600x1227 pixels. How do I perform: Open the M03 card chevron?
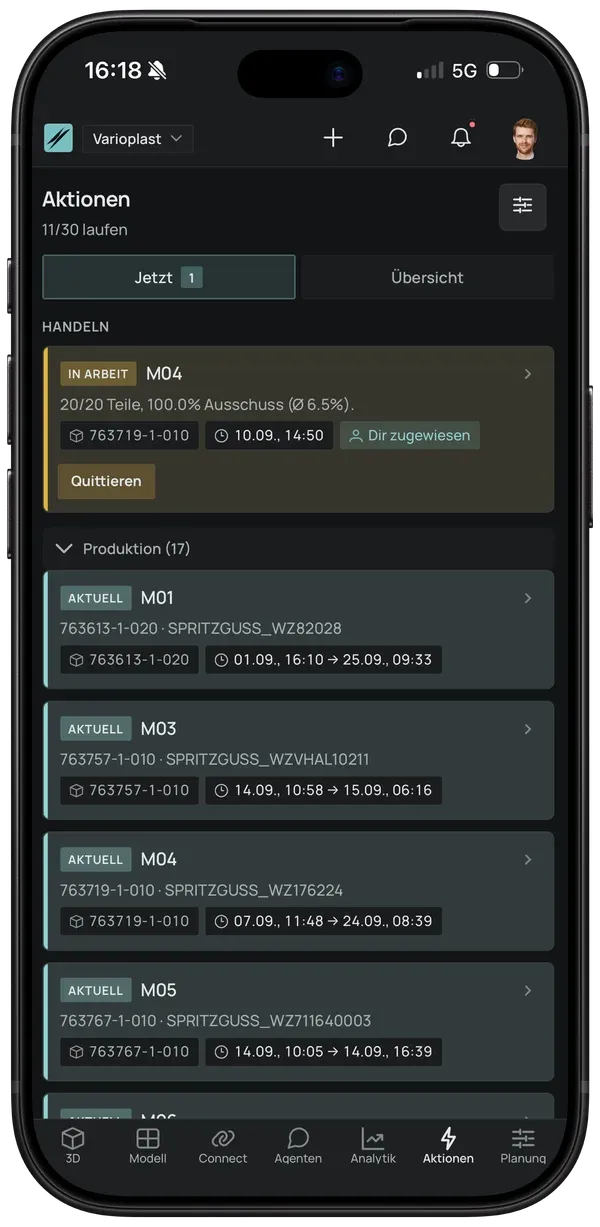click(528, 729)
